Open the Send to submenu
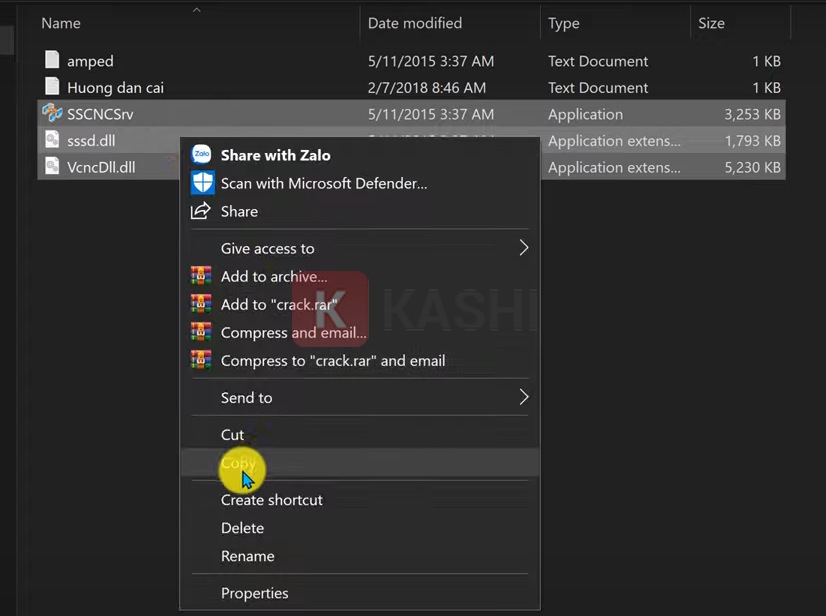826x616 pixels. point(245,397)
